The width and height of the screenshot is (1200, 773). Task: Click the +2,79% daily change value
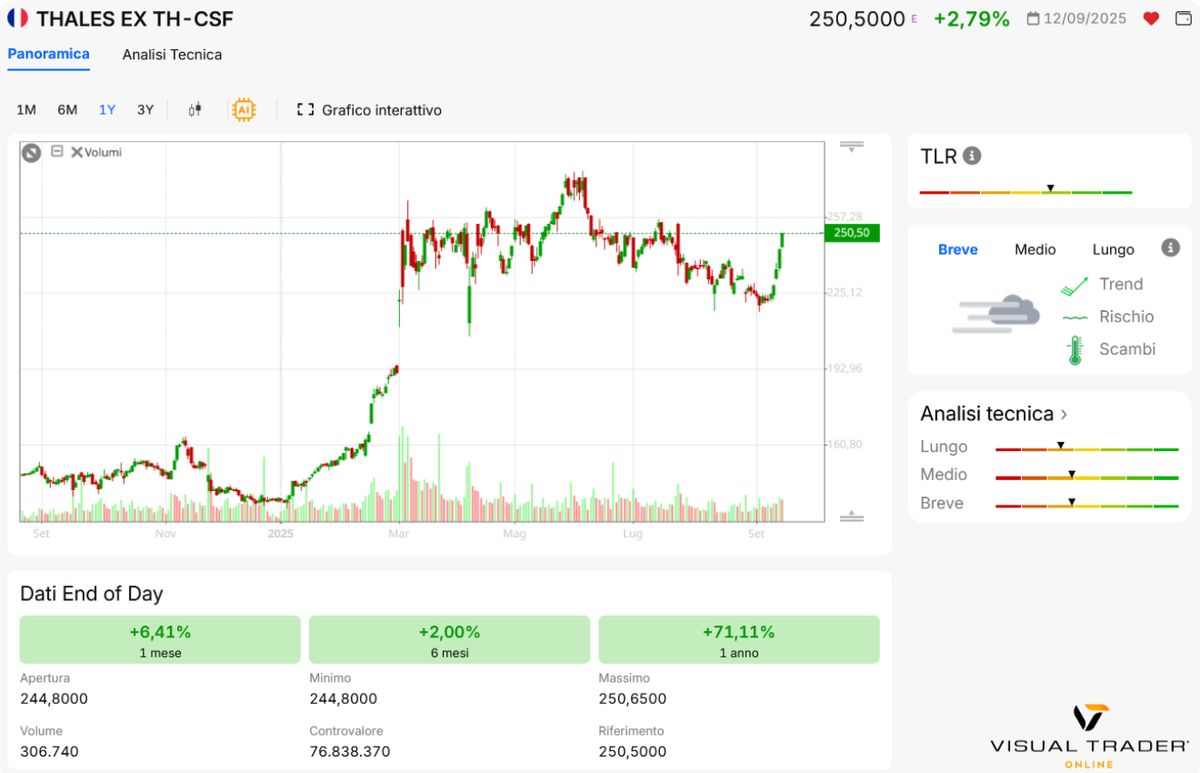tap(971, 18)
